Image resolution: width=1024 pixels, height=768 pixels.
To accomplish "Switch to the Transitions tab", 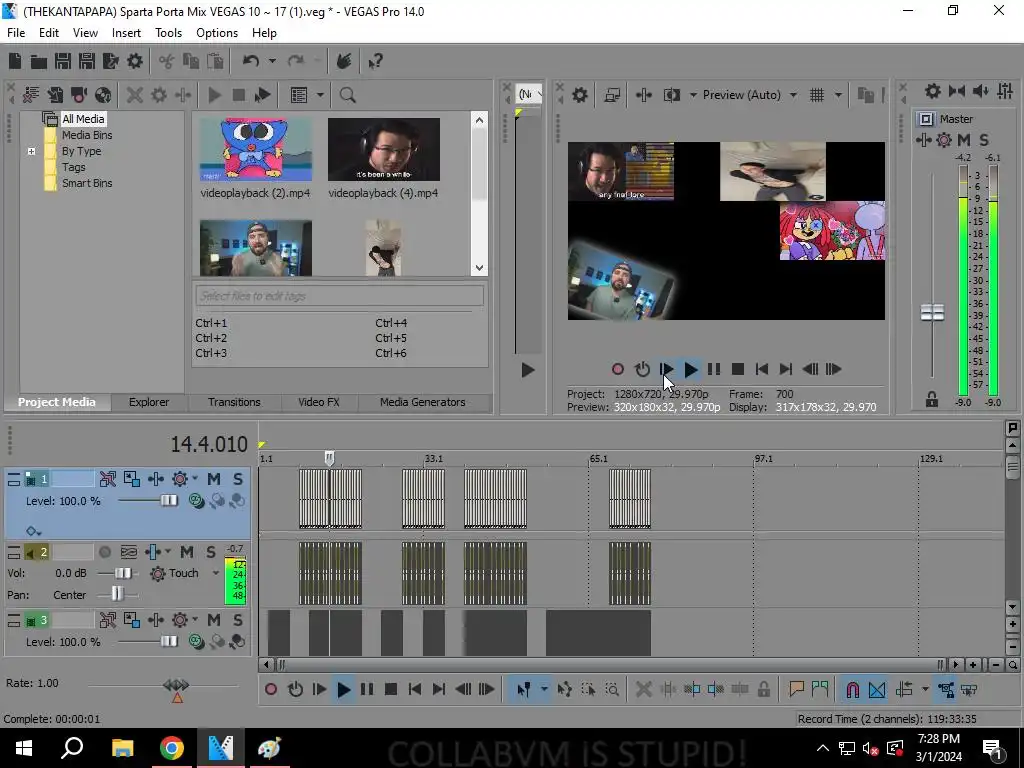I will pyautogui.click(x=234, y=402).
